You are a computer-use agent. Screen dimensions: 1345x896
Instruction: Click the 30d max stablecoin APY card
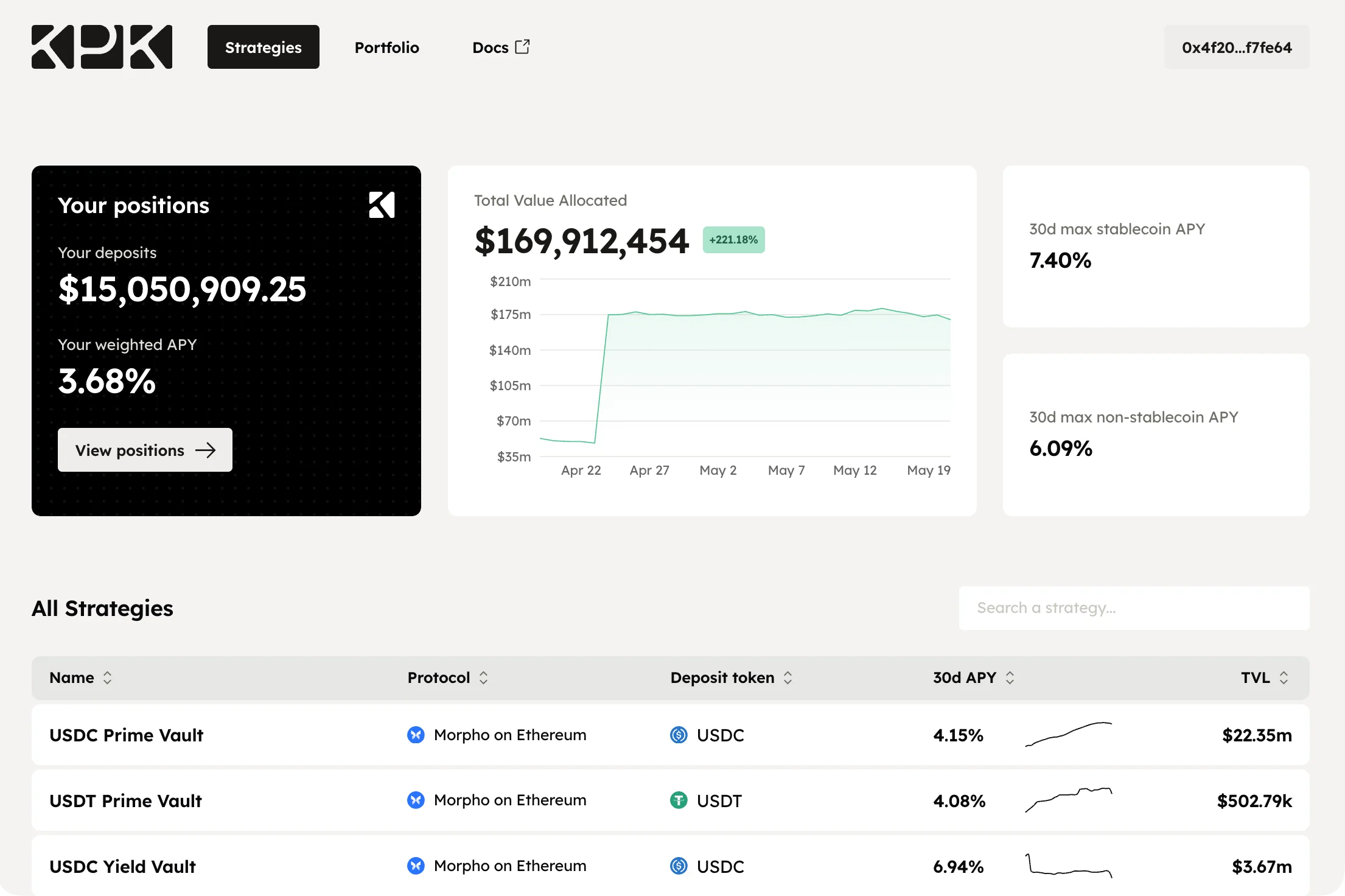1156,247
